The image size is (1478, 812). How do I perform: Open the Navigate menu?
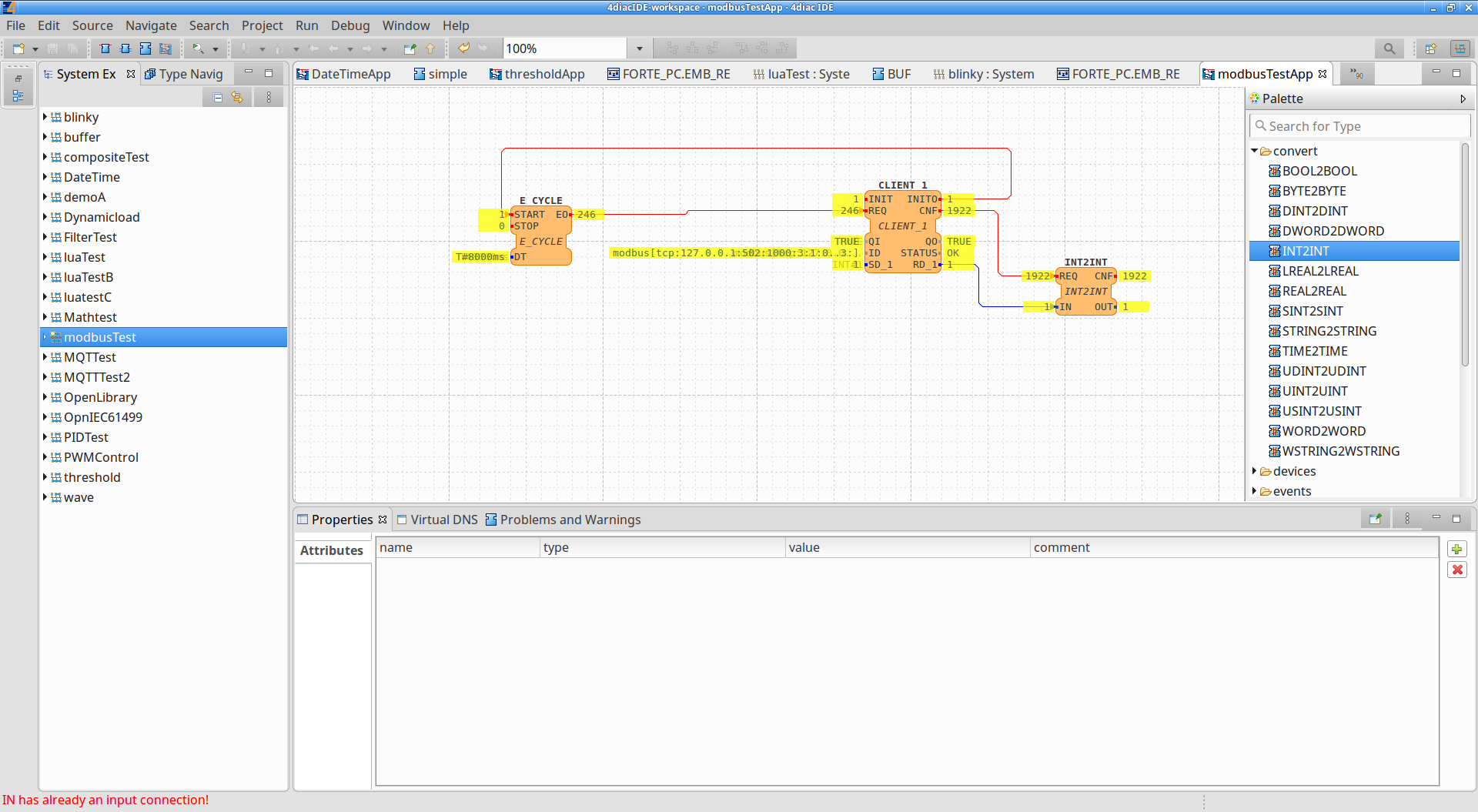click(x=151, y=25)
